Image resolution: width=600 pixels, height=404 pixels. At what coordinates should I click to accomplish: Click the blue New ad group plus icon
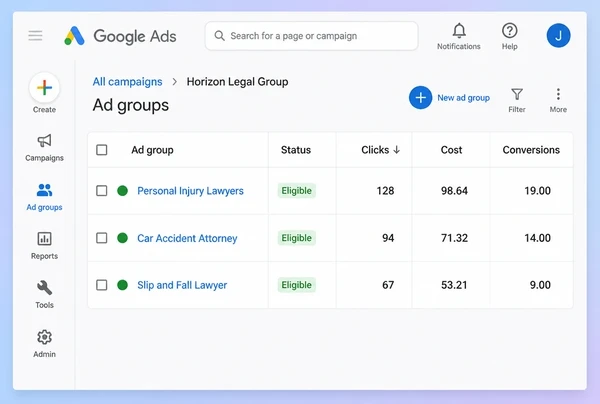tap(421, 98)
